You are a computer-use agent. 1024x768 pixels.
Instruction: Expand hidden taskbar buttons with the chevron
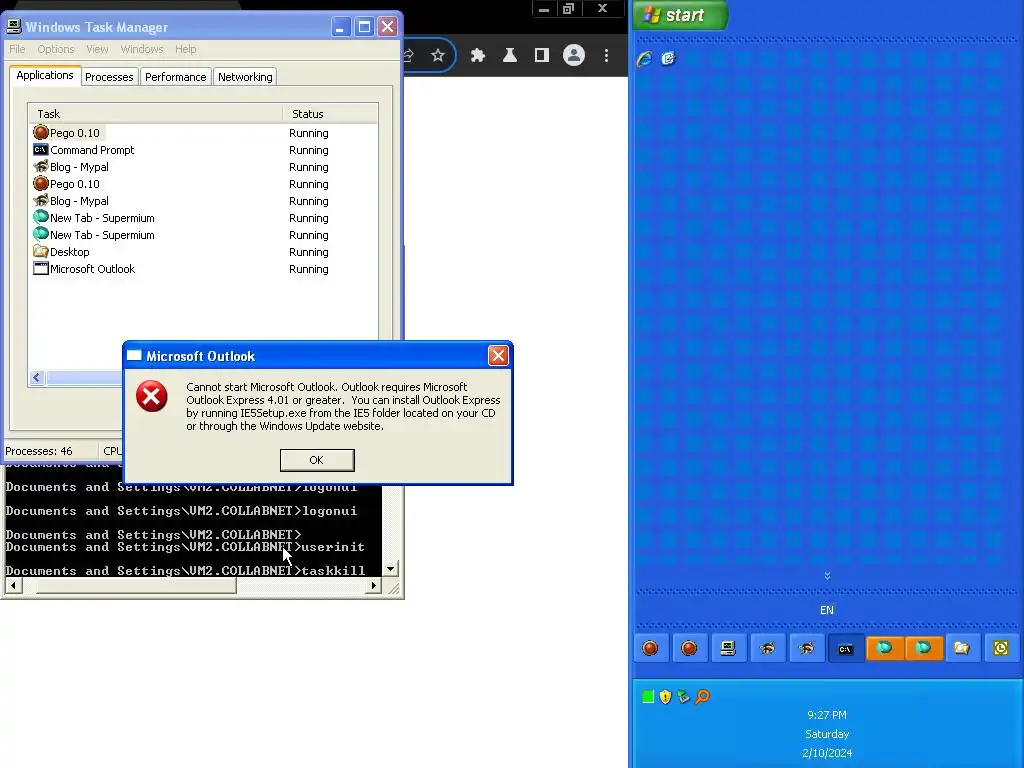827,575
